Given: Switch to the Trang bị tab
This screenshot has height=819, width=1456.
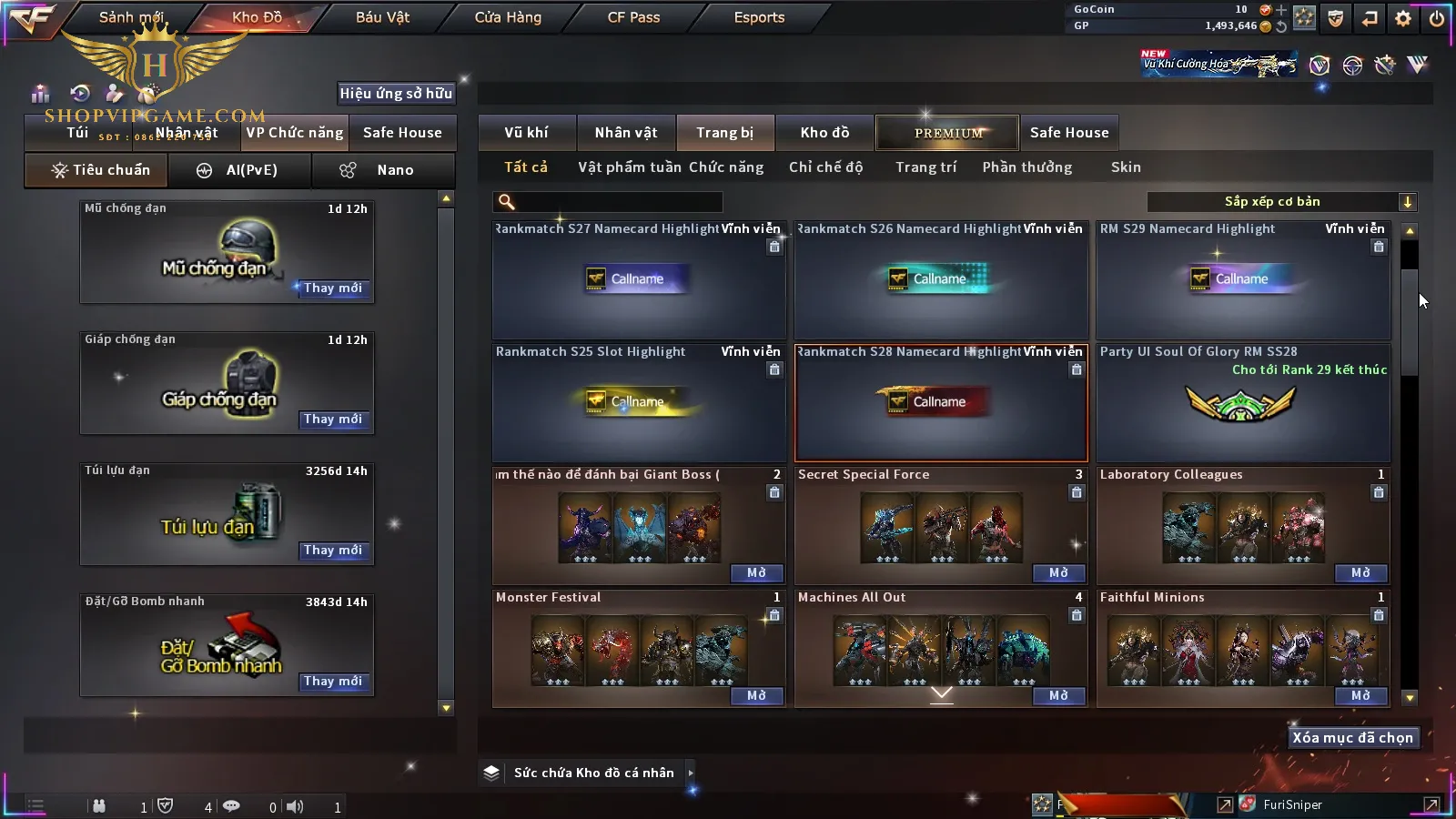Looking at the screenshot, I should click(x=724, y=133).
